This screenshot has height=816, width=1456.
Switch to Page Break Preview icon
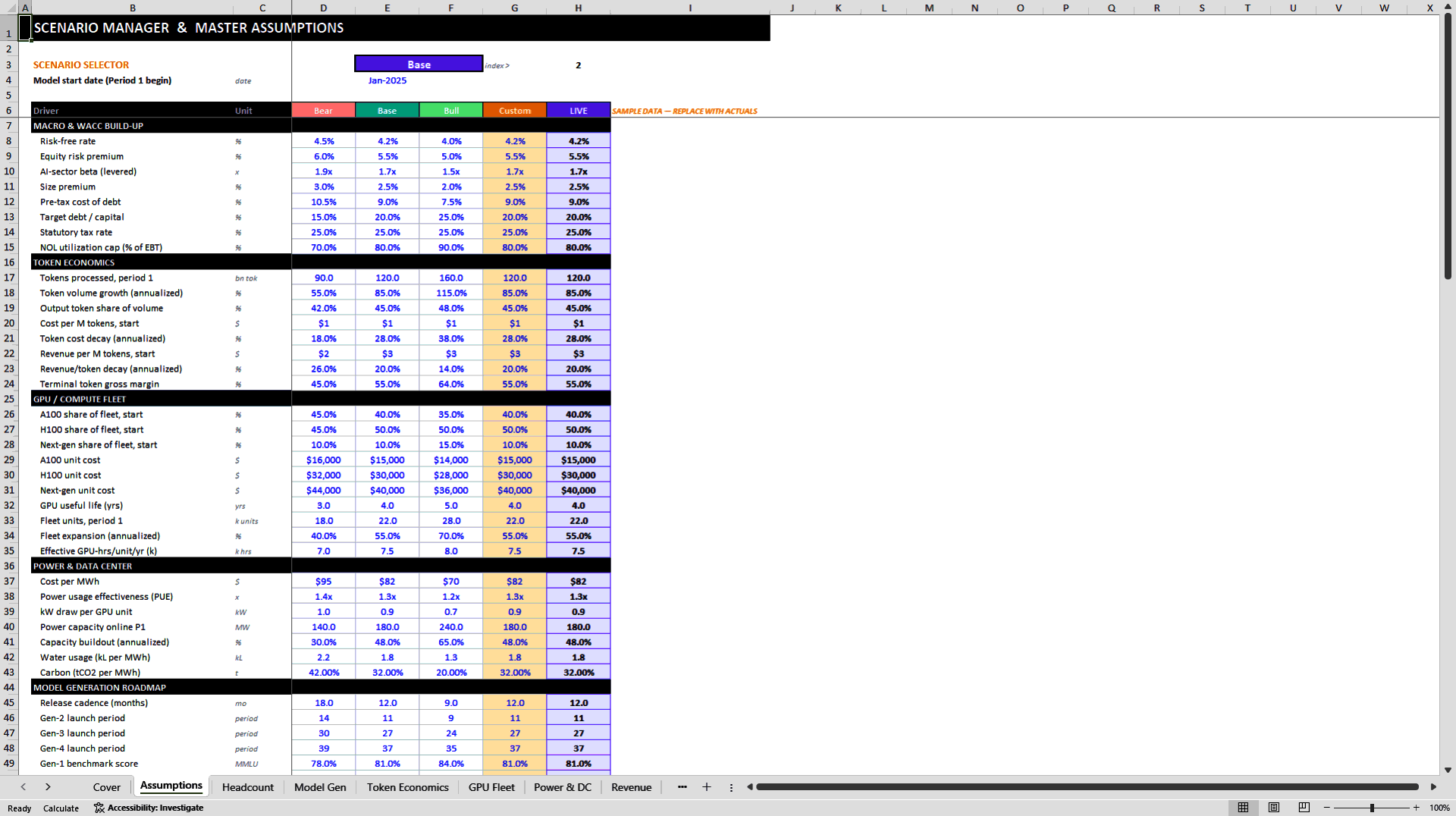tap(1304, 808)
